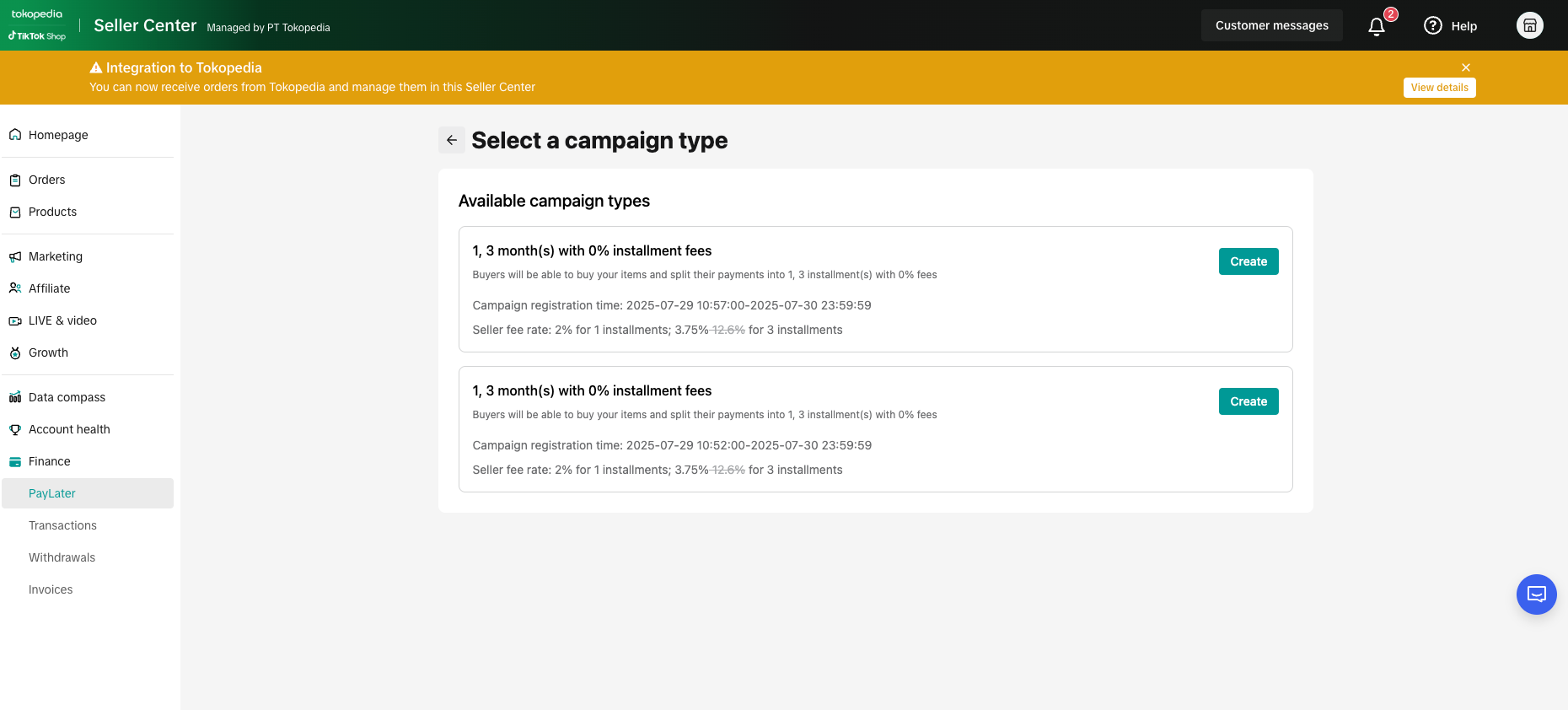
Task: Click the notification bell icon
Action: [x=1377, y=27]
